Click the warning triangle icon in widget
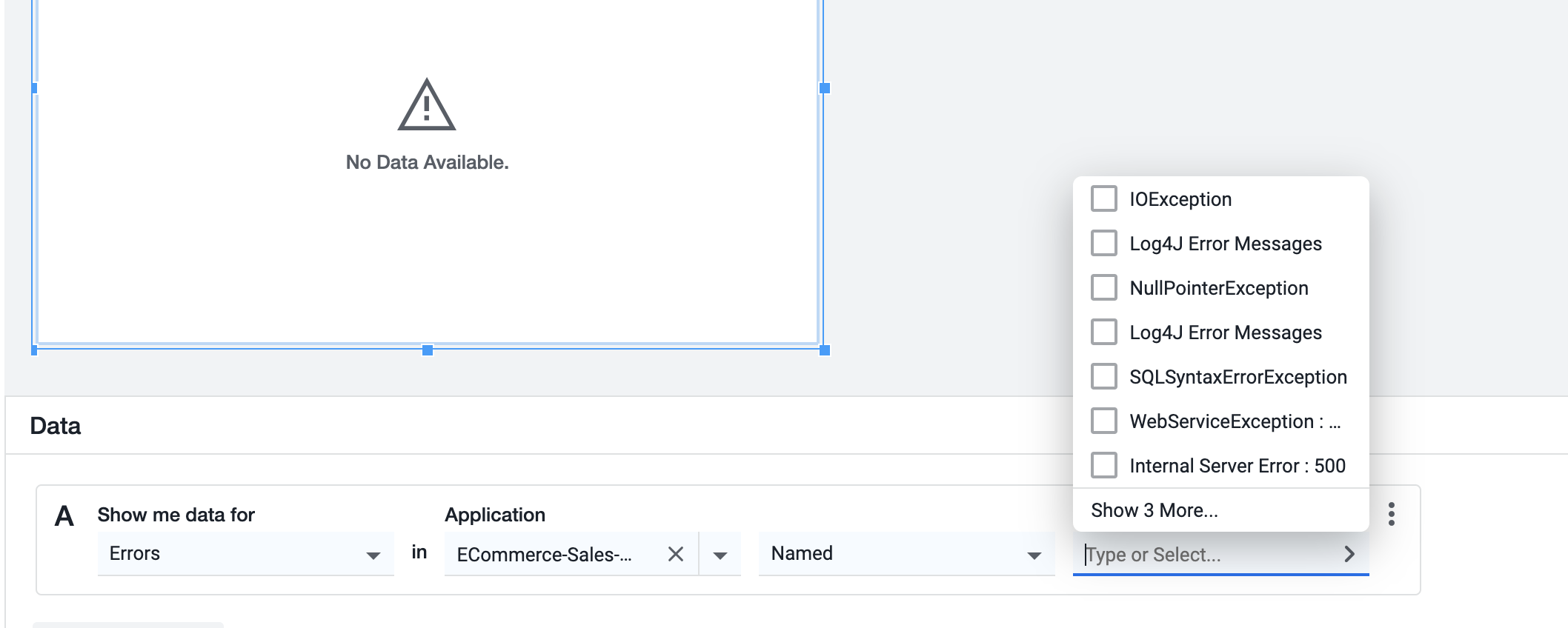1568x628 pixels. click(x=427, y=105)
